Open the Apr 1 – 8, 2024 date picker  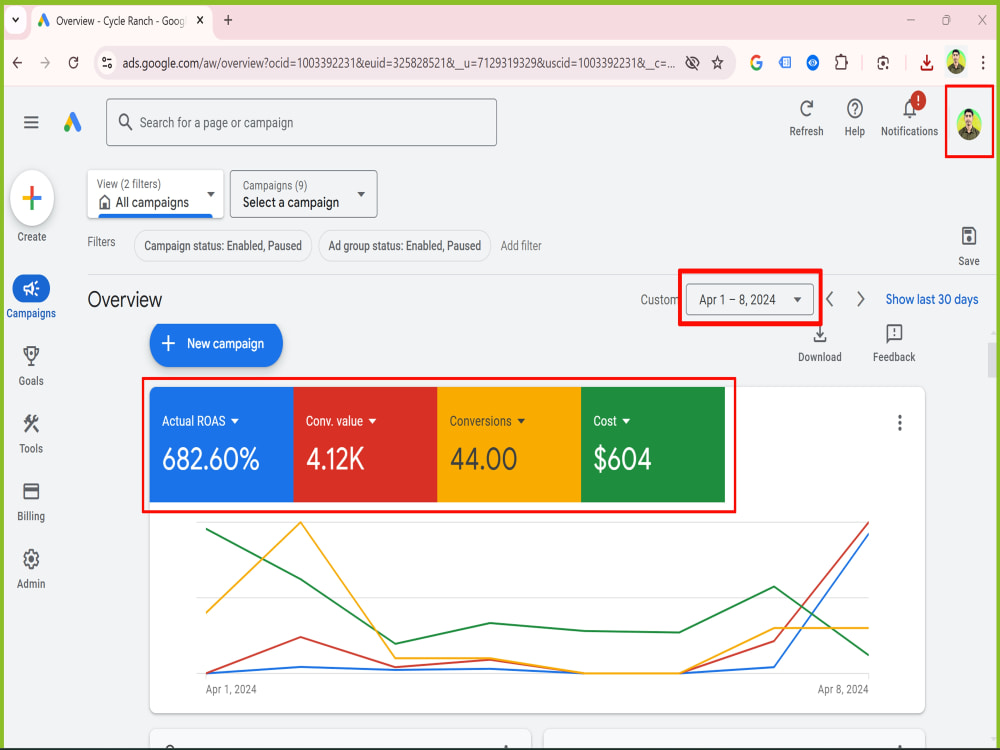(750, 300)
